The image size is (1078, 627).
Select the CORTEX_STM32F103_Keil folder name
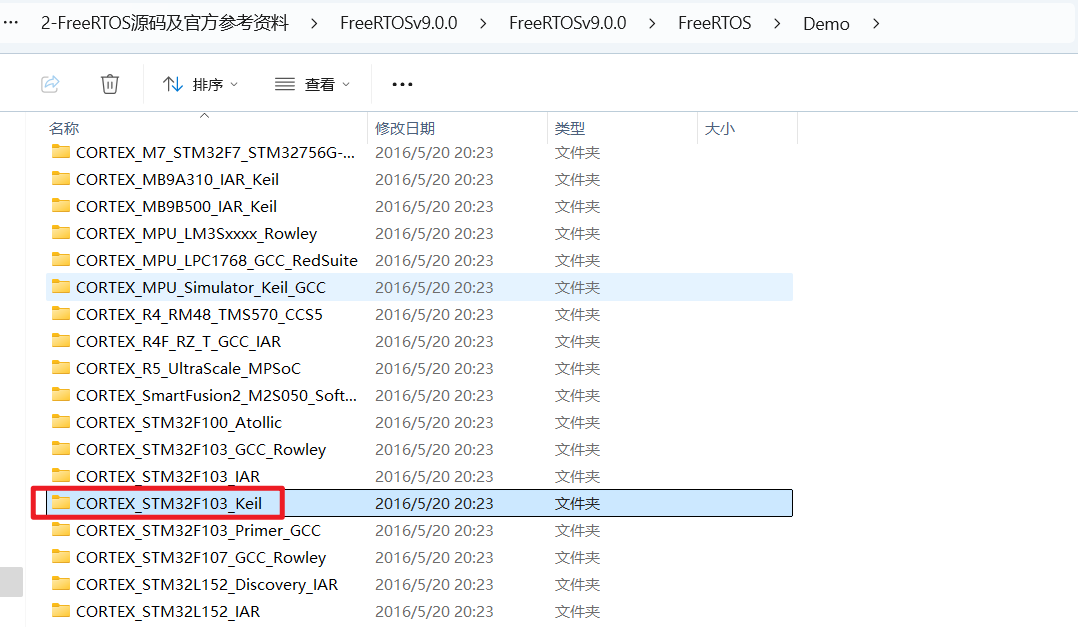168,503
